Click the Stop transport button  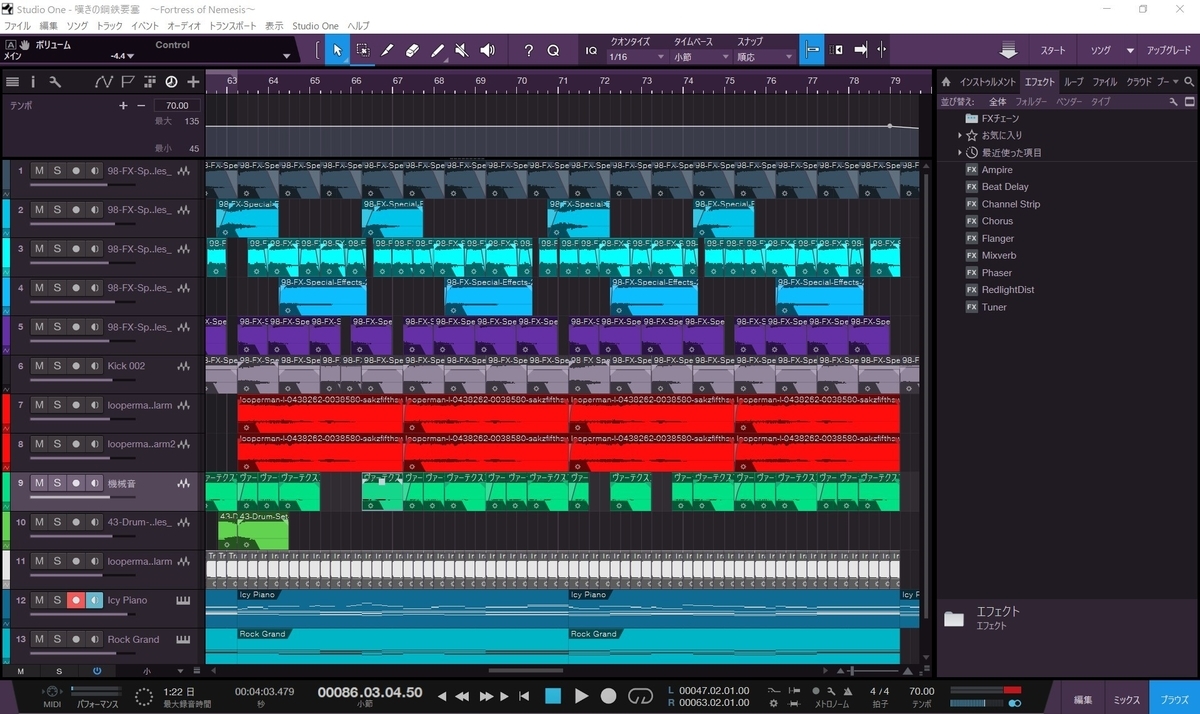(553, 695)
